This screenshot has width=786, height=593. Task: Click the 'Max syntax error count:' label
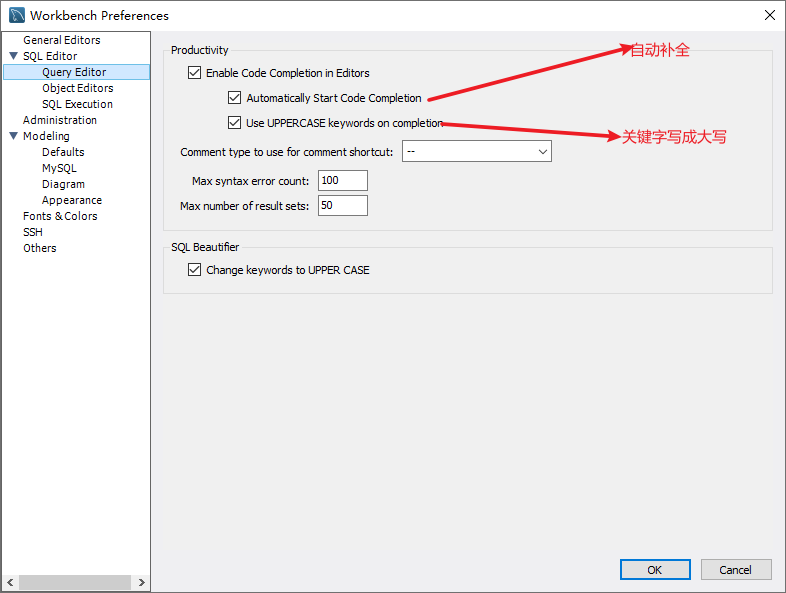[251, 181]
